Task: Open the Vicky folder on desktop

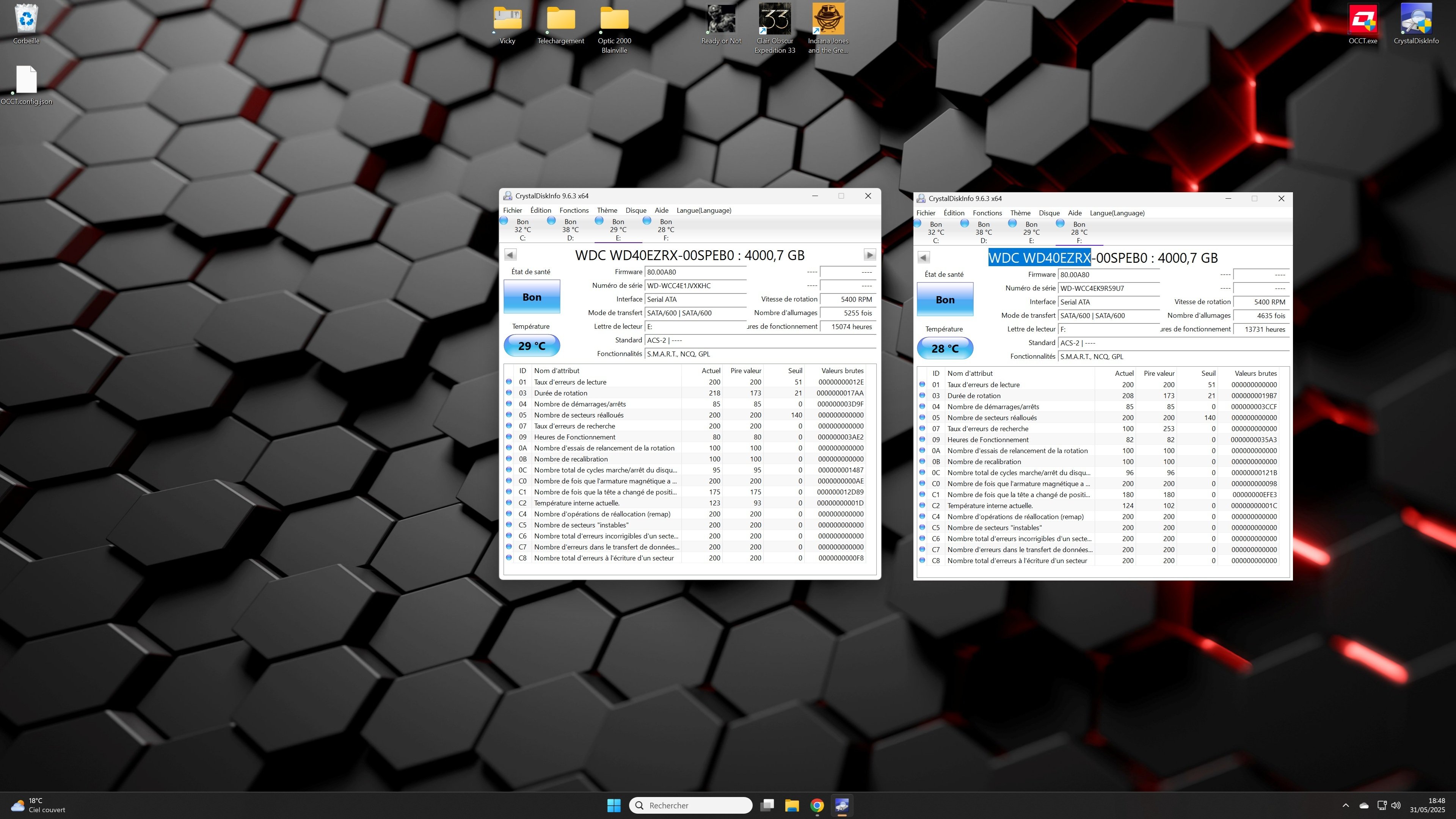Action: 507,24
